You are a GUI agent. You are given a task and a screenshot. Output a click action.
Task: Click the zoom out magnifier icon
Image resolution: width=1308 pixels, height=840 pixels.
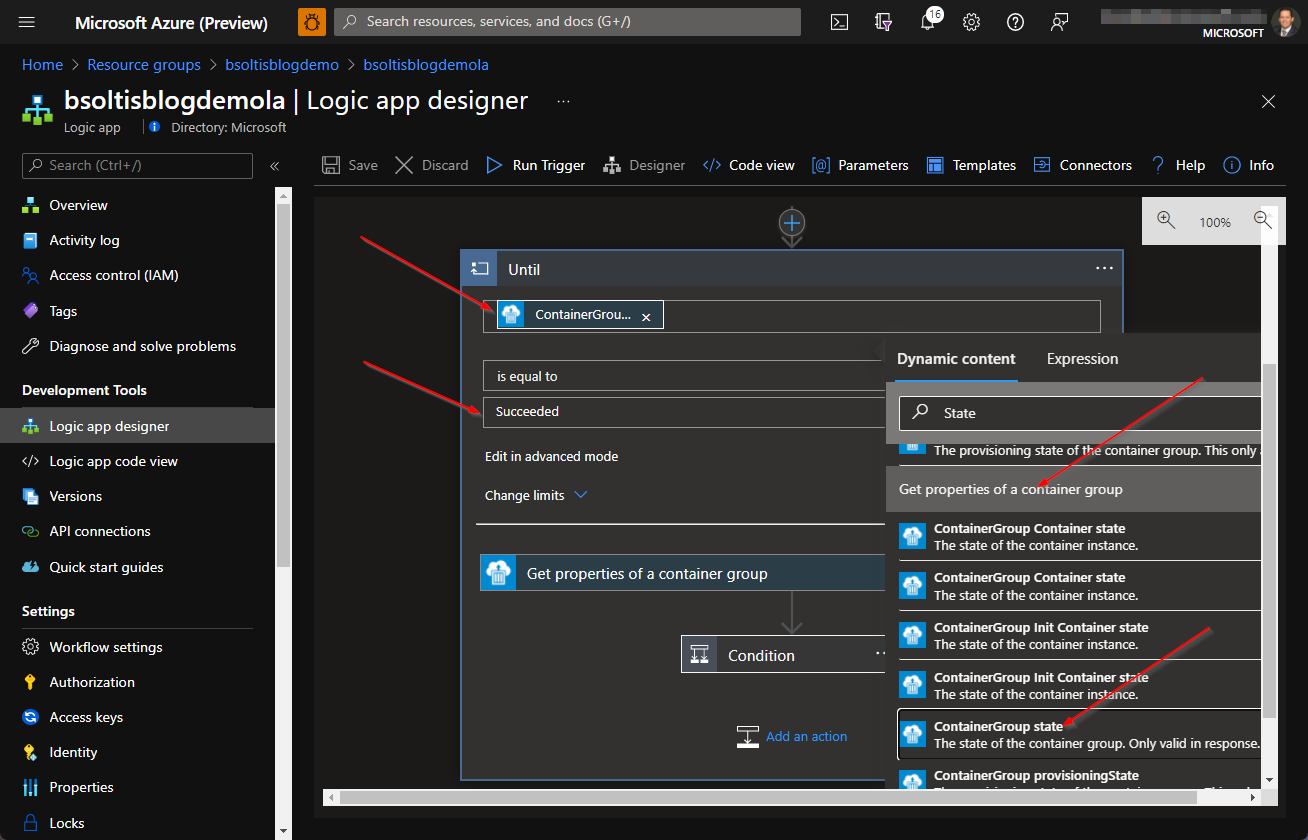[1262, 221]
